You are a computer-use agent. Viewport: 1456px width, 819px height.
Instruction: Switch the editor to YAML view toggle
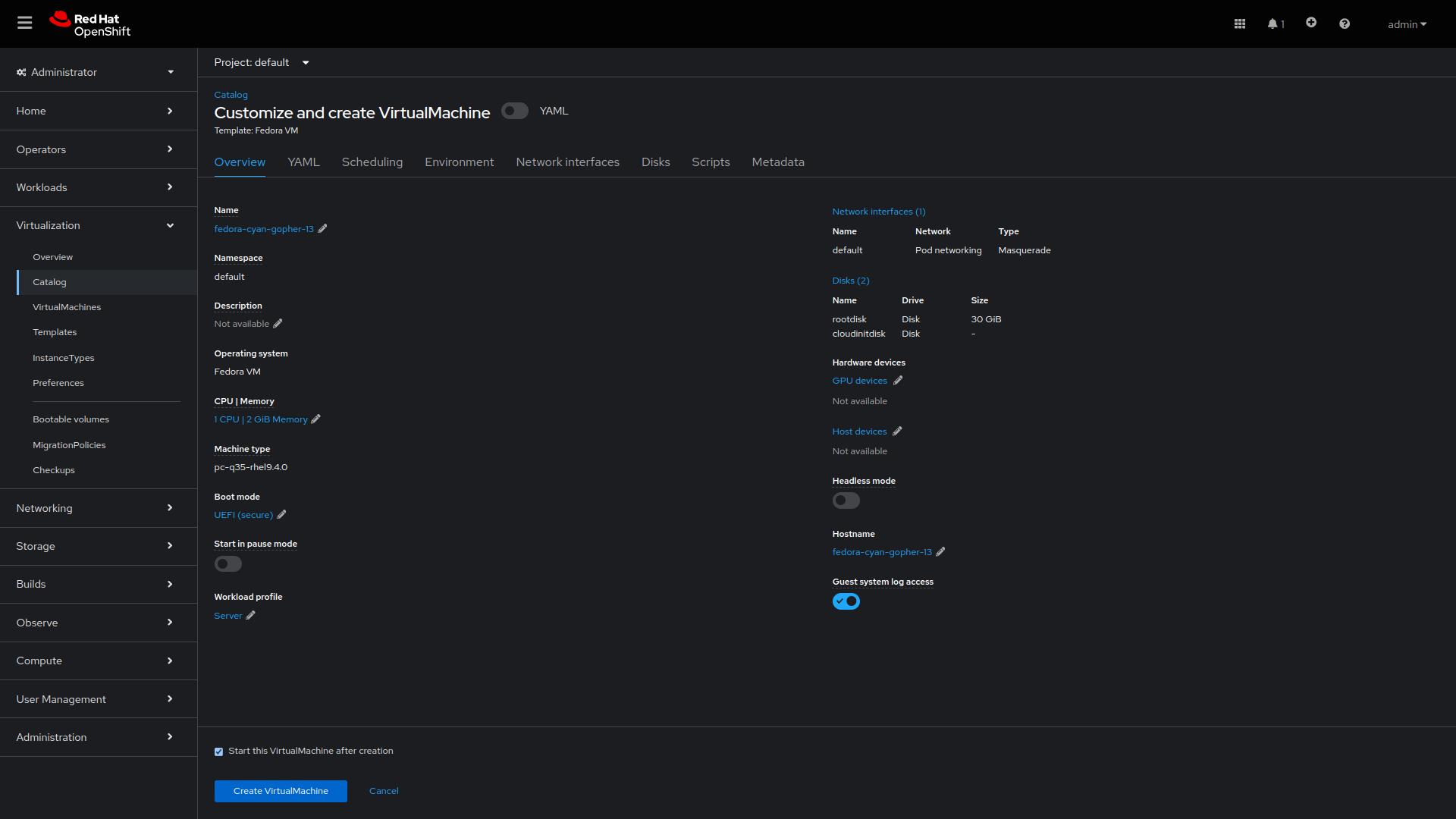515,111
